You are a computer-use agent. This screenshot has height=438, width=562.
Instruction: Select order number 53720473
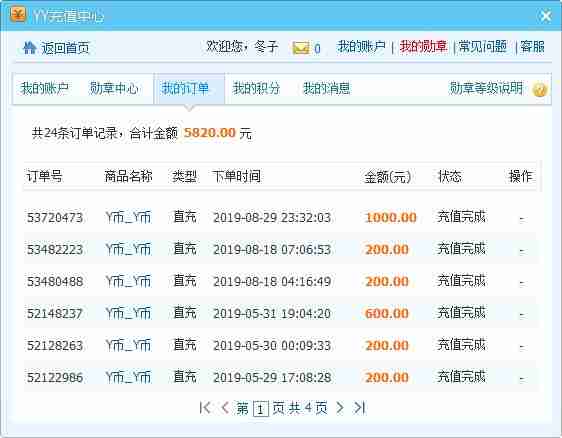pos(55,218)
